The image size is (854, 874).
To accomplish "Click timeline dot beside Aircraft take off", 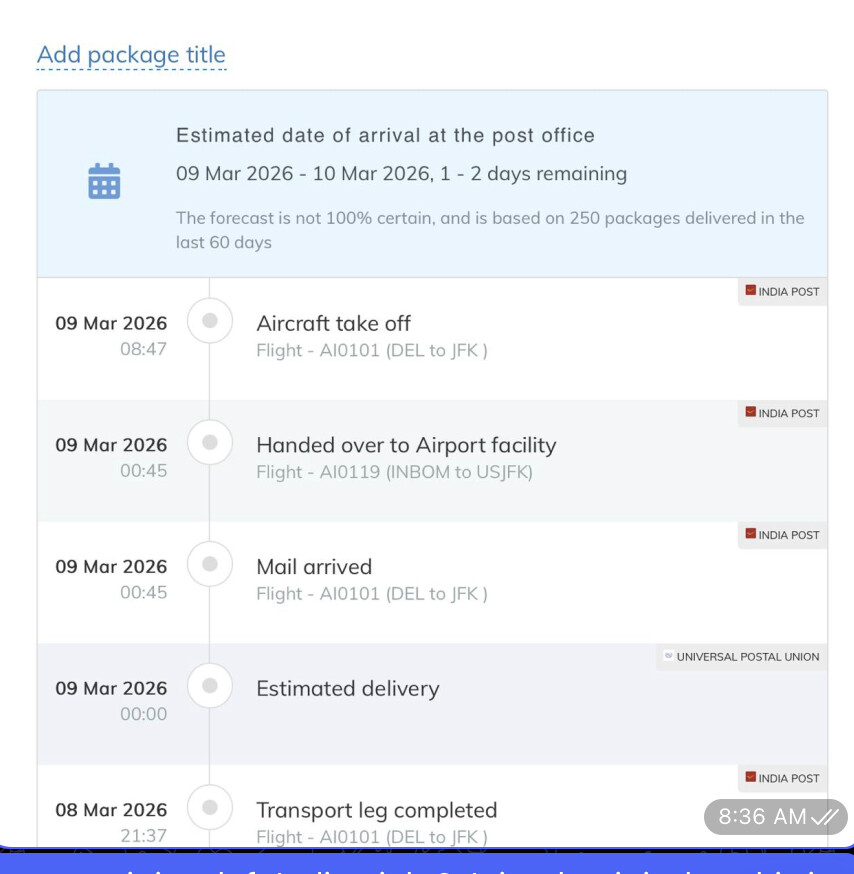I will 210,322.
